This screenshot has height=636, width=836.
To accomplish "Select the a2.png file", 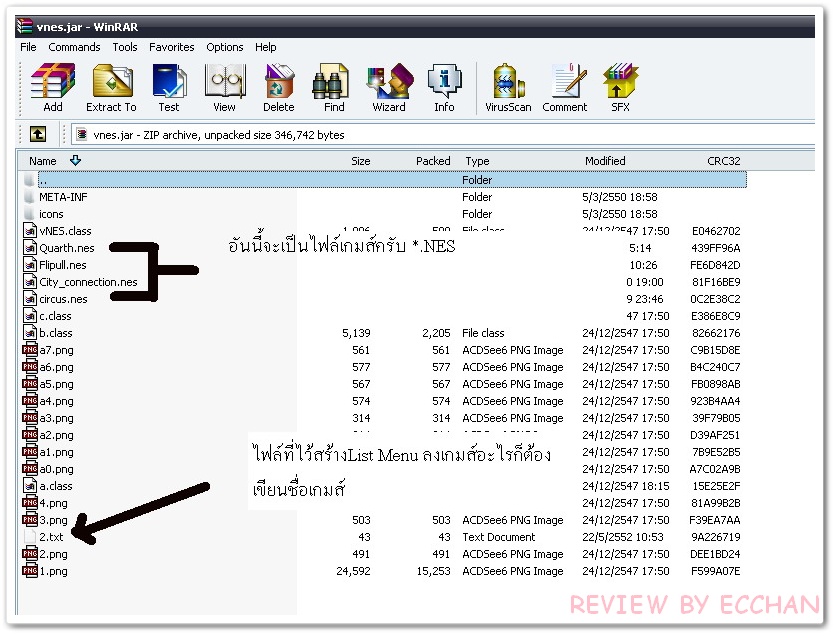I will [57, 436].
